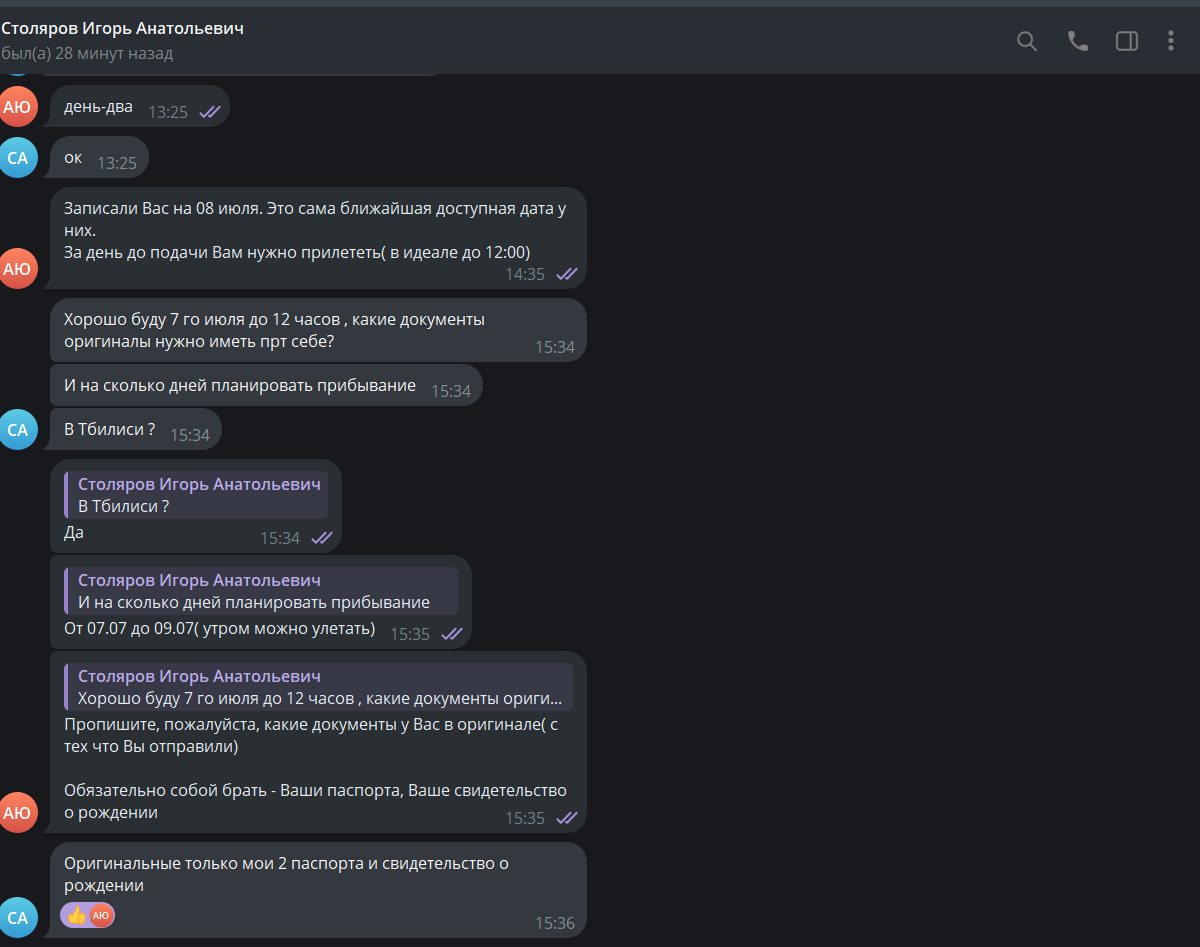
Task: Click the 'Оригинальные только мои 2 паспорта' message
Action: pos(318,890)
